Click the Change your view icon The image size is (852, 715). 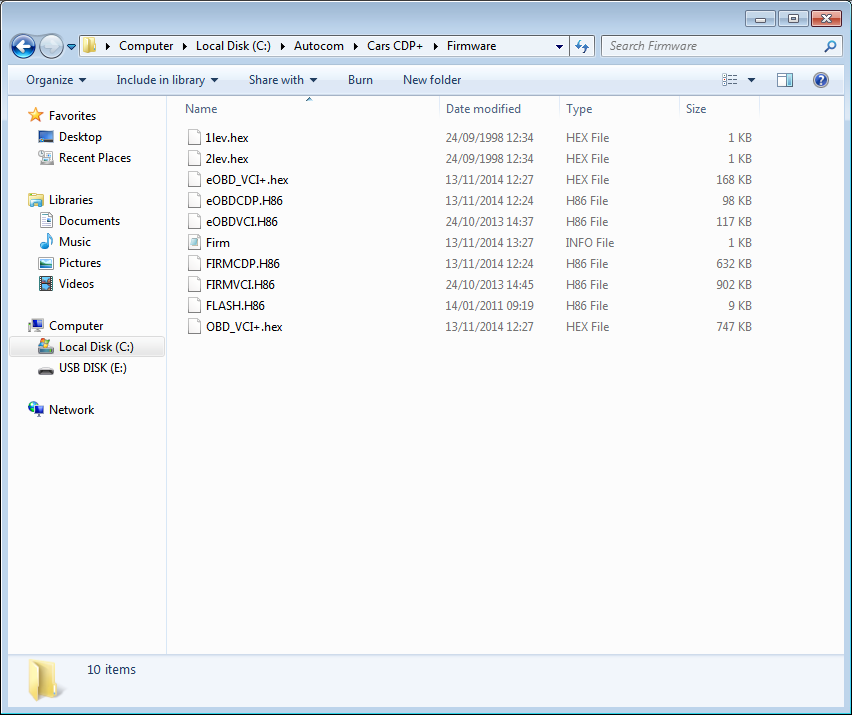pyautogui.click(x=729, y=80)
